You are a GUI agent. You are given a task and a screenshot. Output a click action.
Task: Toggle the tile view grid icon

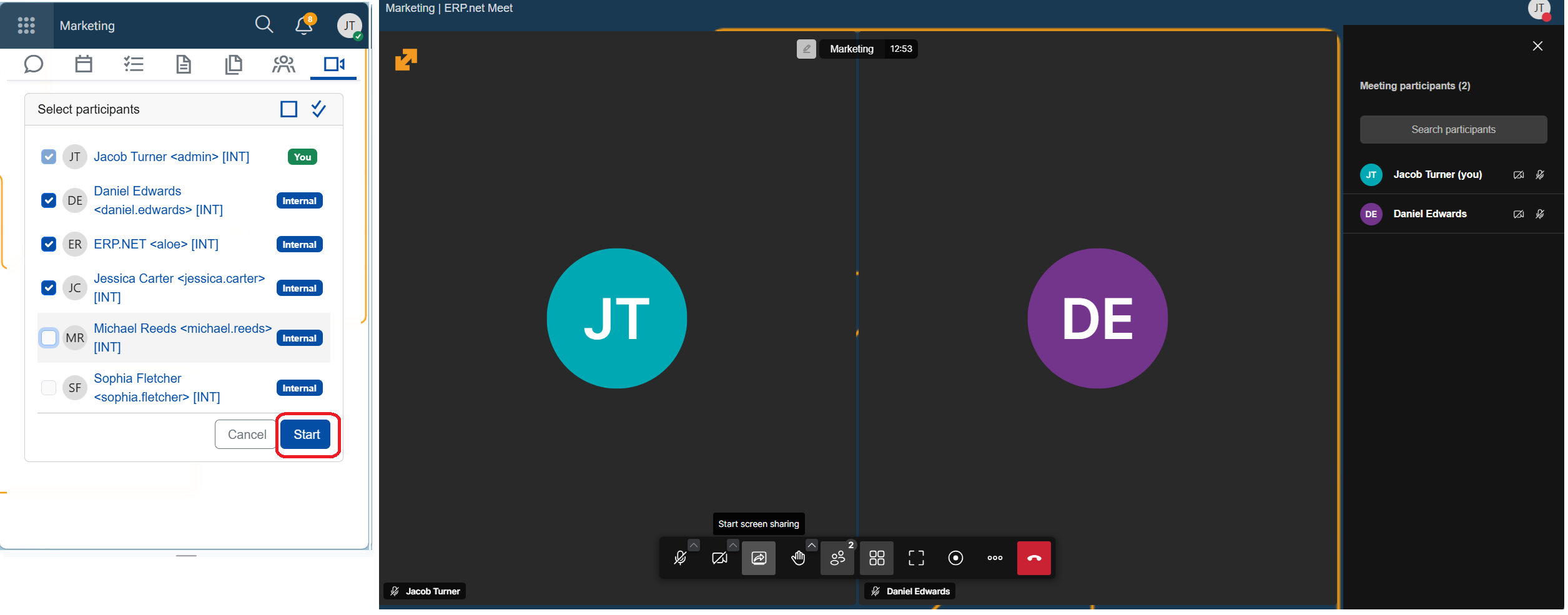coord(877,558)
